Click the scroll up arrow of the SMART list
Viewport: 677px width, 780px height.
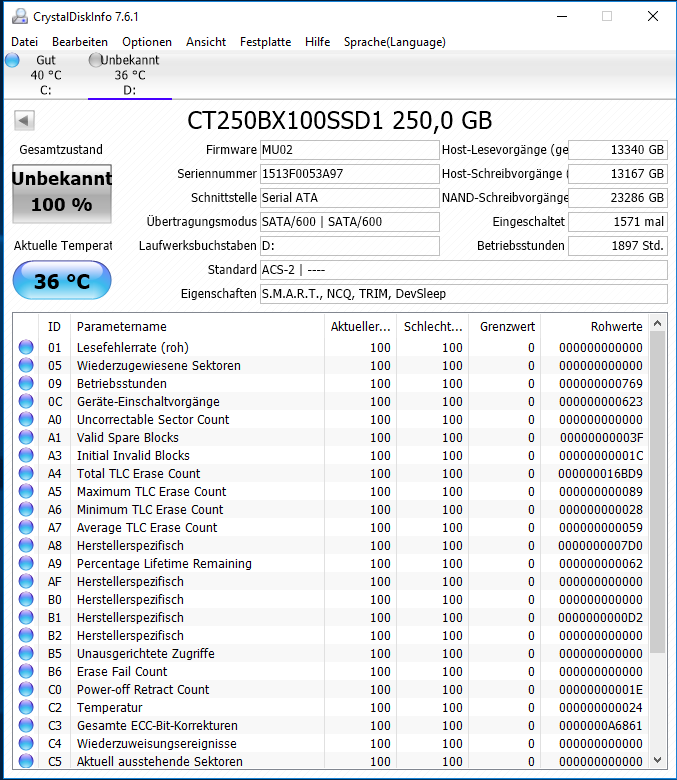(x=658, y=324)
